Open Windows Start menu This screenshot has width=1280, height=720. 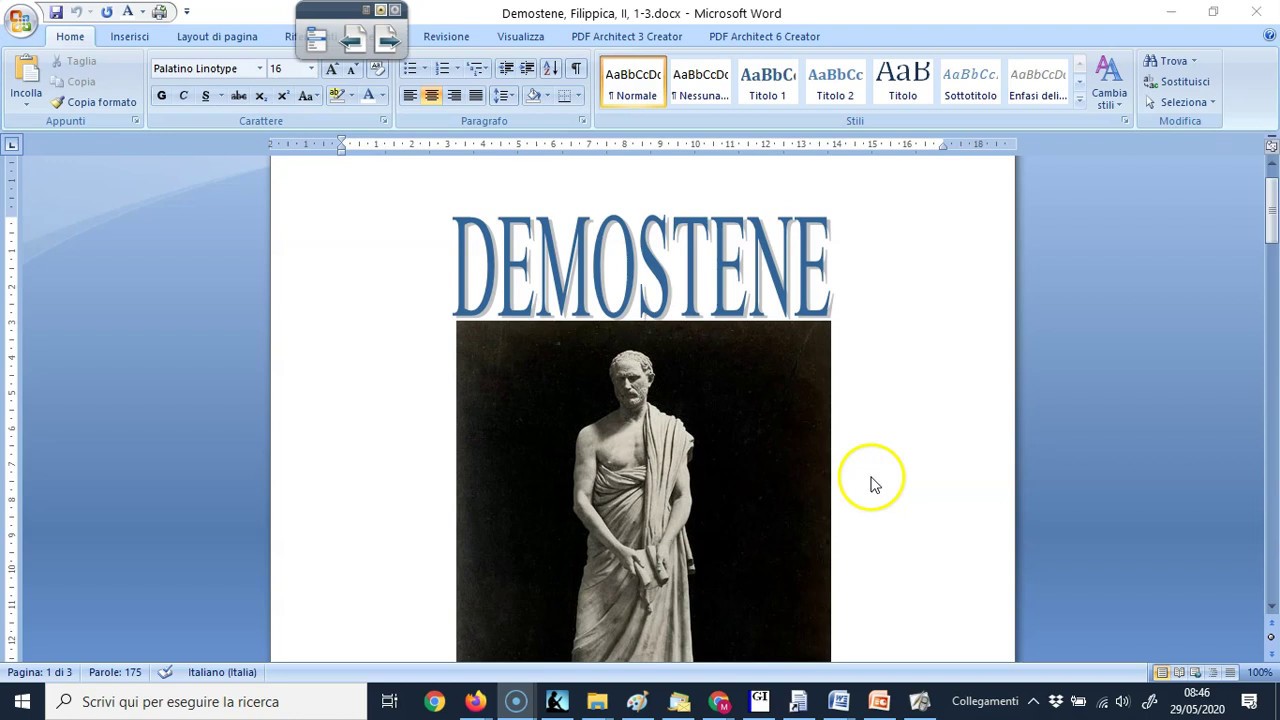click(22, 701)
